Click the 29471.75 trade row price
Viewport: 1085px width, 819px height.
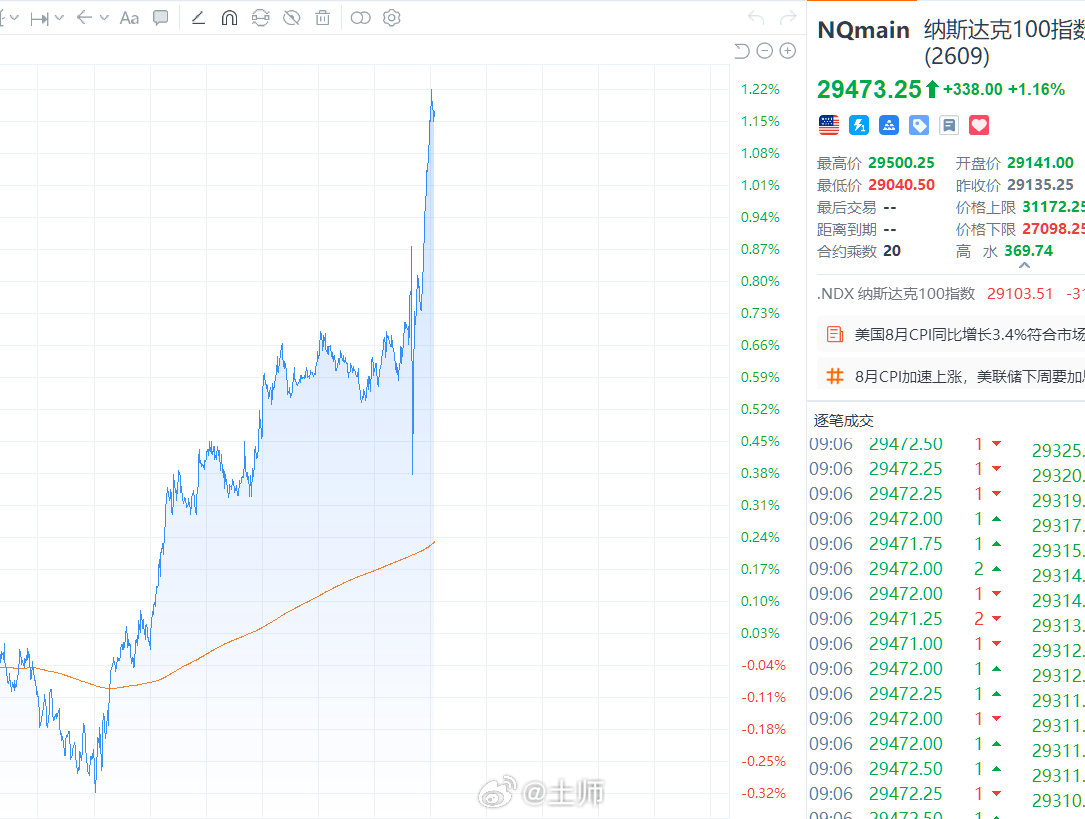(x=905, y=544)
